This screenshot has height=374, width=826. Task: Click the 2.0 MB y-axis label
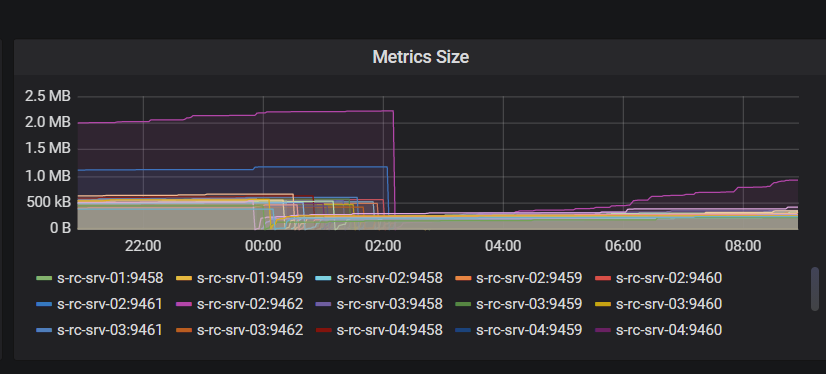point(47,123)
